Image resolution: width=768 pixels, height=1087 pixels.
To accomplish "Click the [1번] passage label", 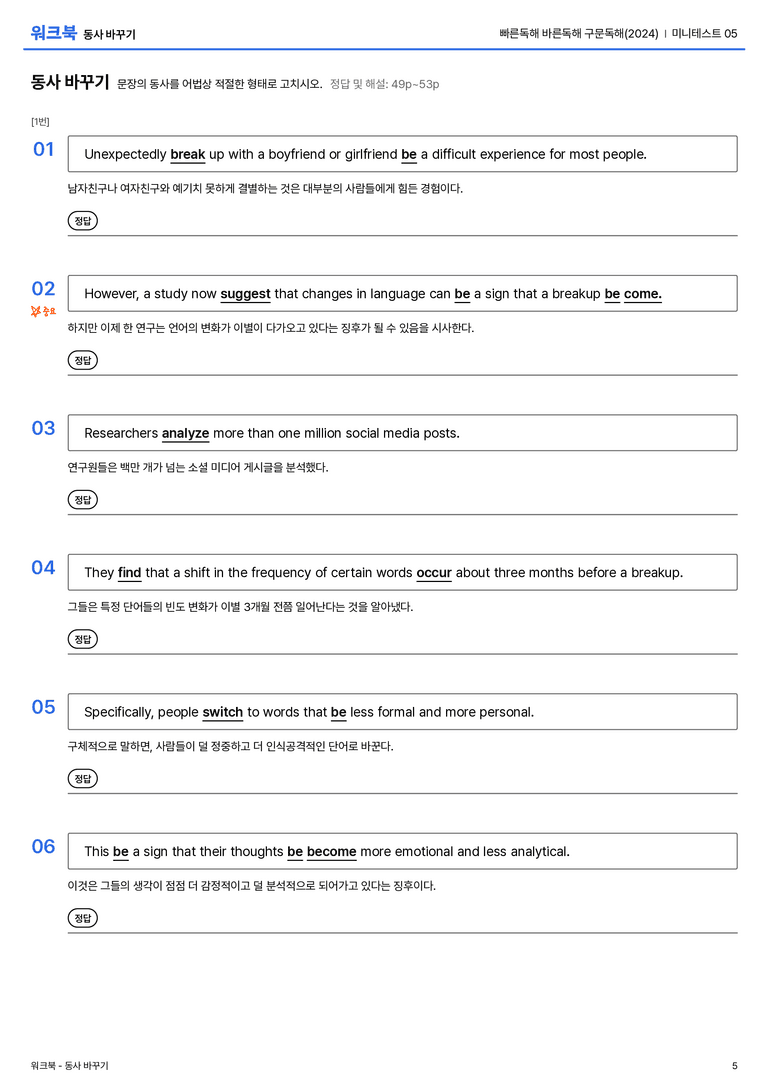I will coord(40,121).
